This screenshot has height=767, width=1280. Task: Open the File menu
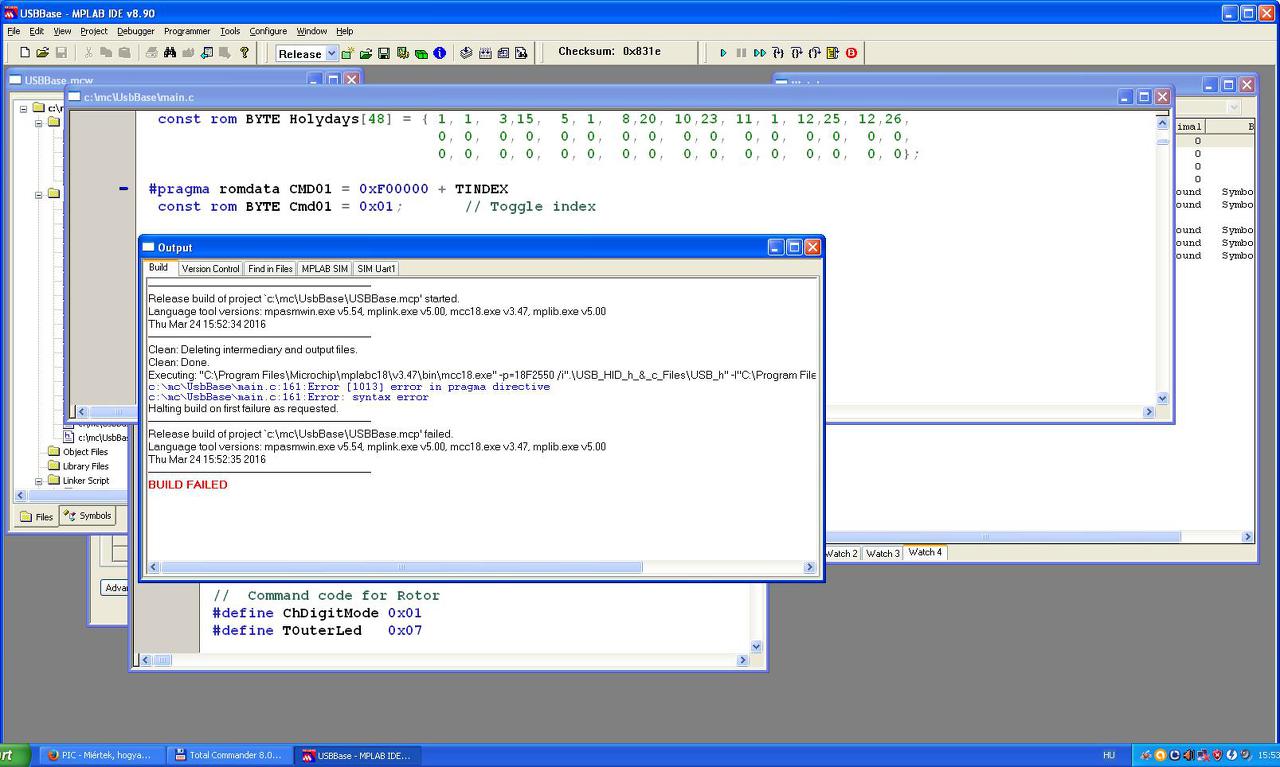[14, 31]
